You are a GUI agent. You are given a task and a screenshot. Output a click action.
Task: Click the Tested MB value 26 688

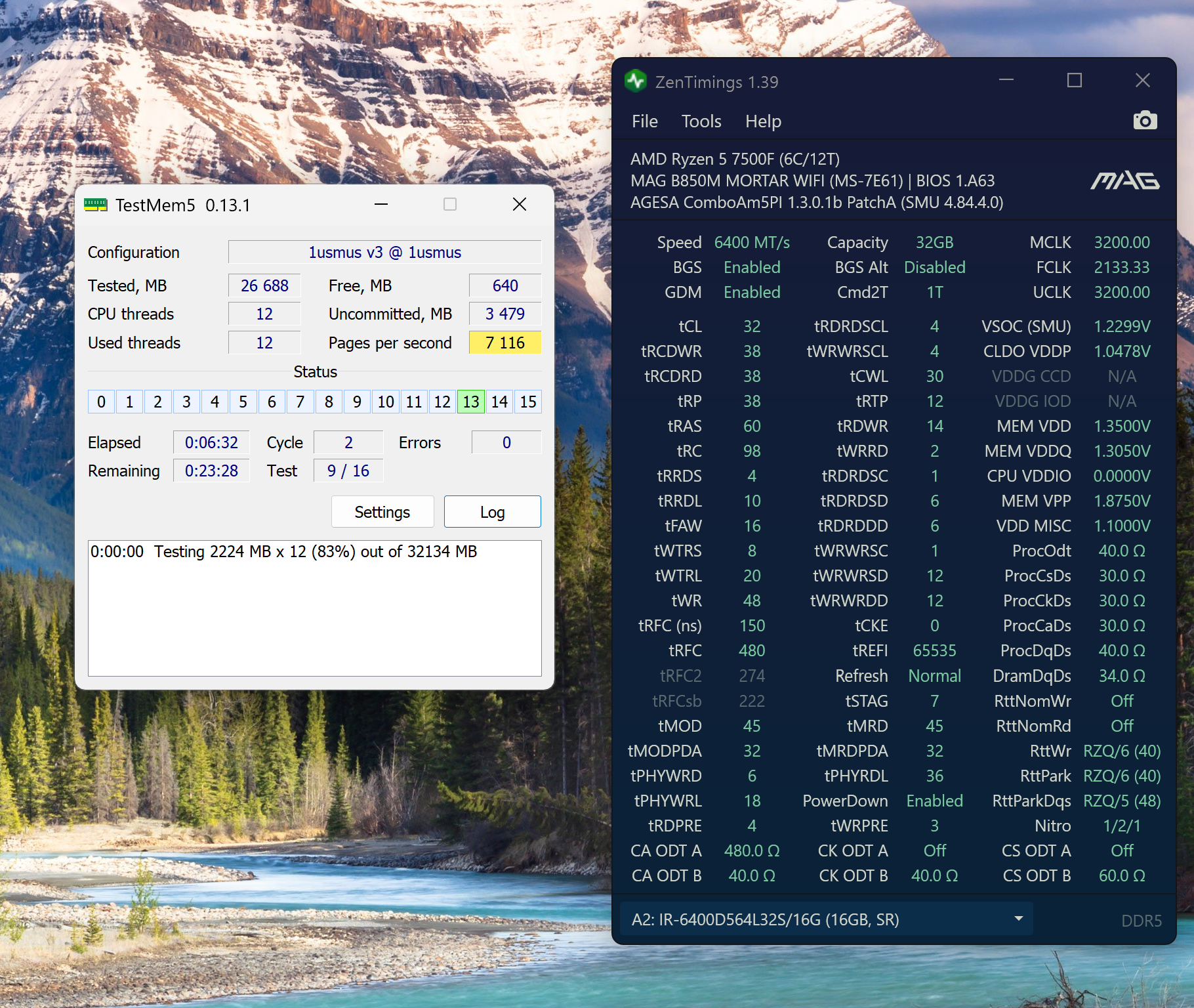pyautogui.click(x=264, y=285)
